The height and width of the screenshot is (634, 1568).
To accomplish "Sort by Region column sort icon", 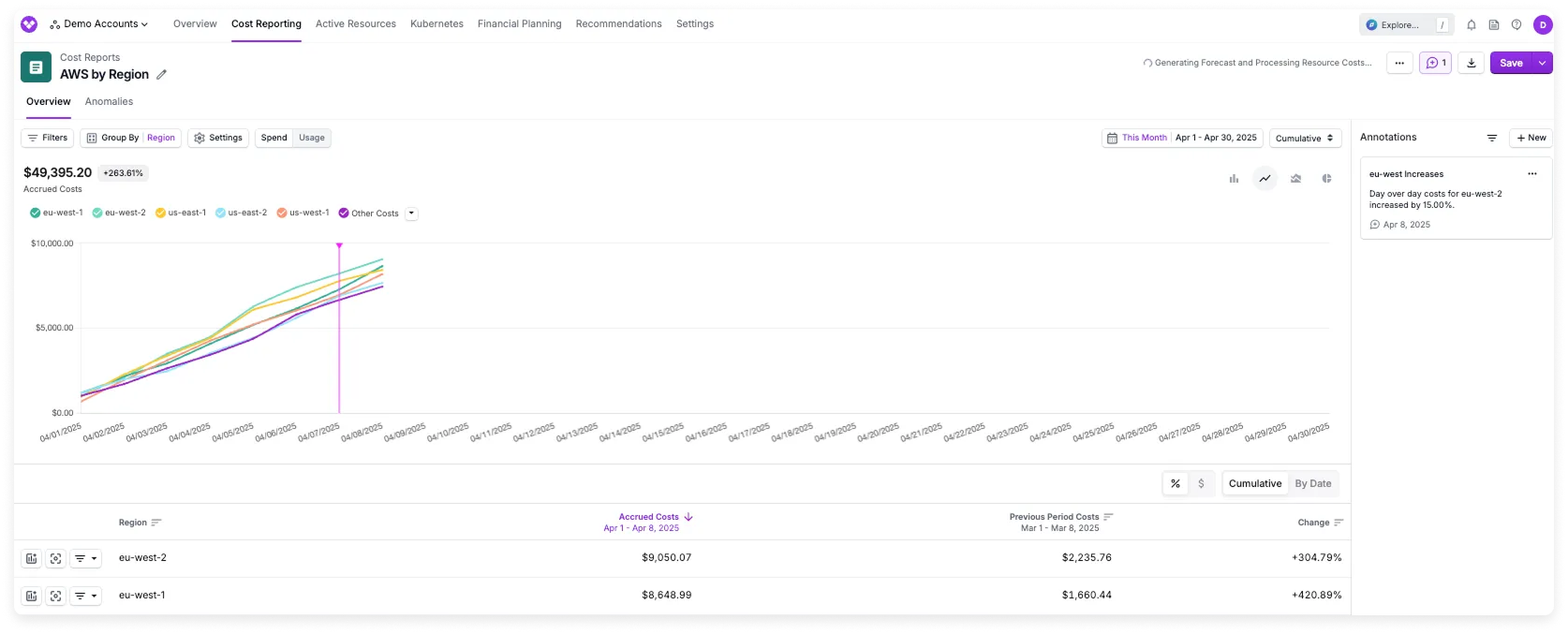I will (x=156, y=523).
